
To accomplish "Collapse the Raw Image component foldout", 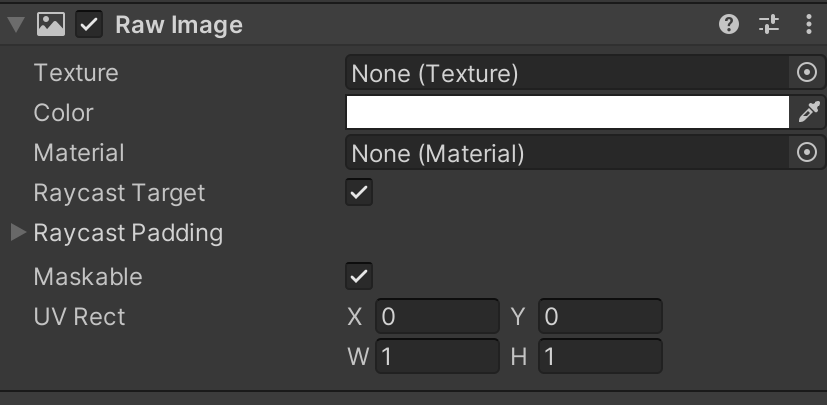I will point(15,25).
